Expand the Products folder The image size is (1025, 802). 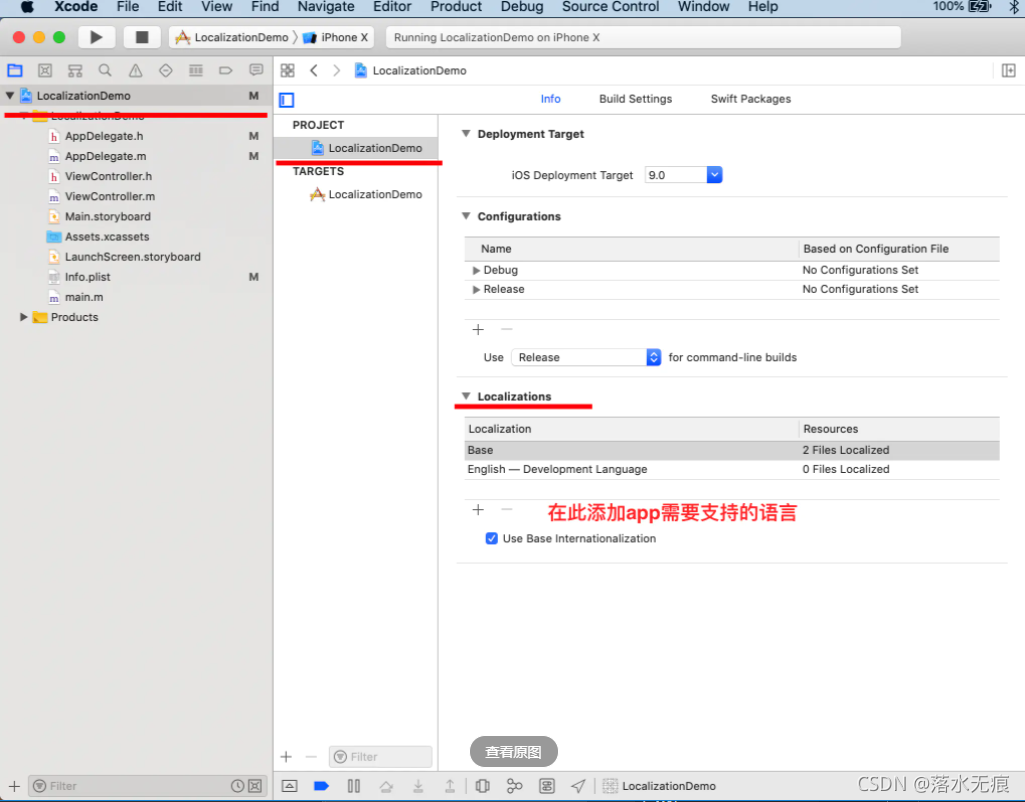point(24,317)
